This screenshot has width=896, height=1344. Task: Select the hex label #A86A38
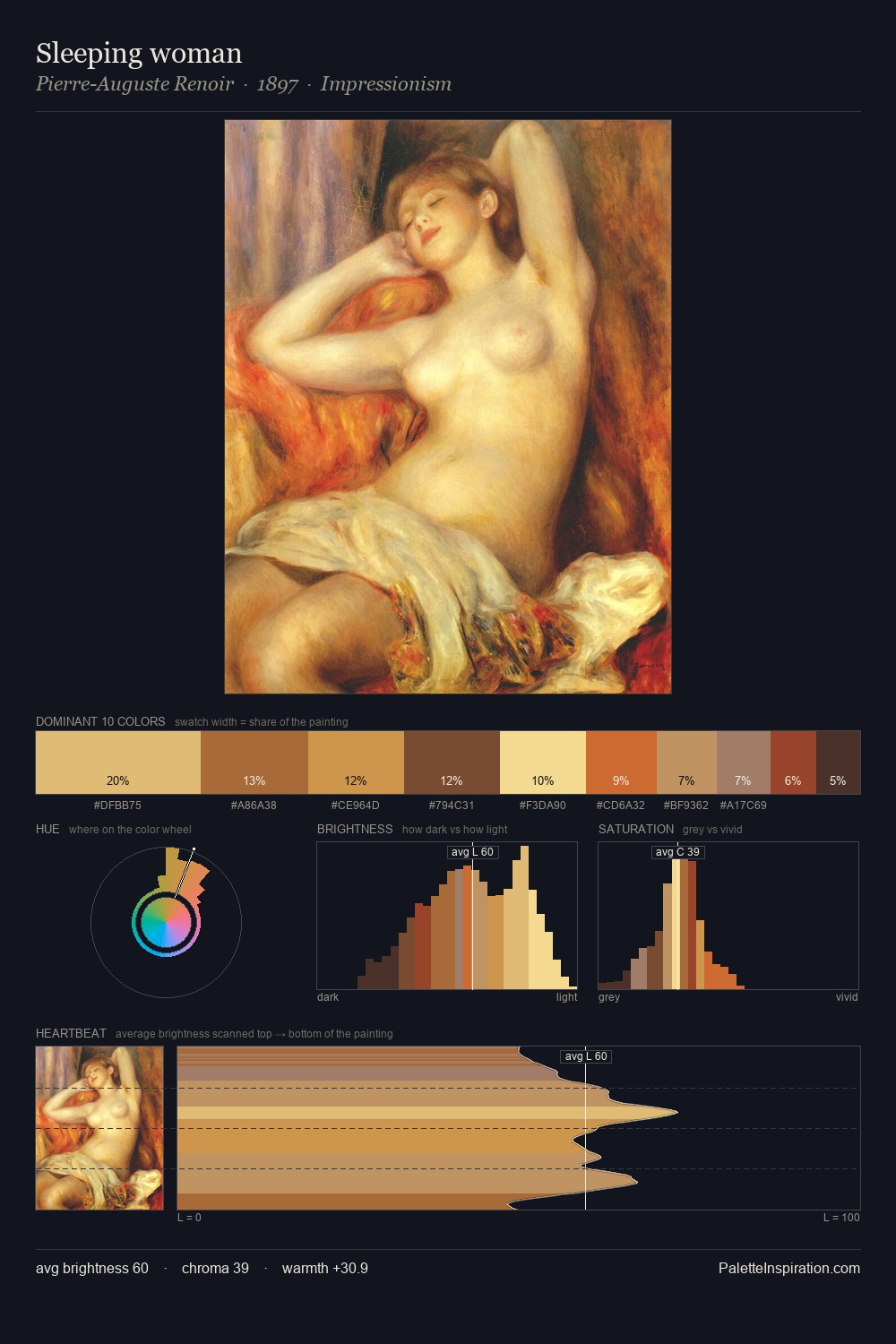(x=254, y=806)
